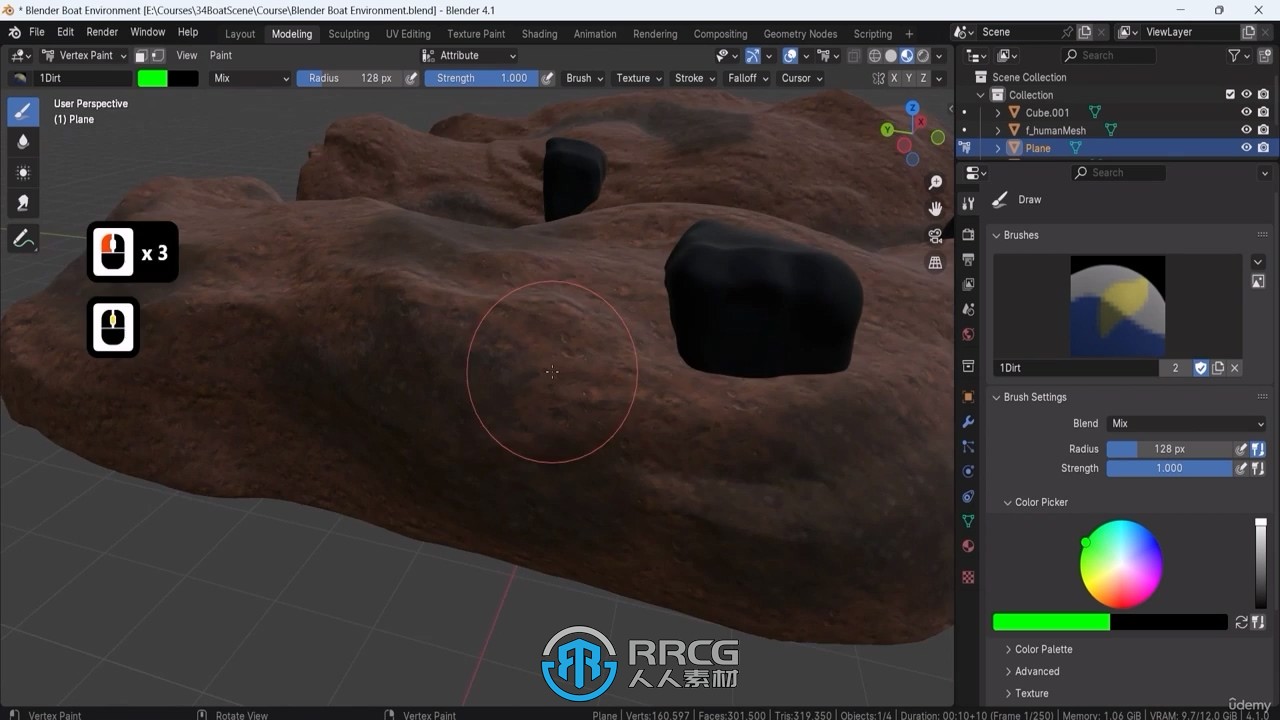1280x720 pixels.
Task: Expand the Texture panel in properties
Action: click(1008, 693)
